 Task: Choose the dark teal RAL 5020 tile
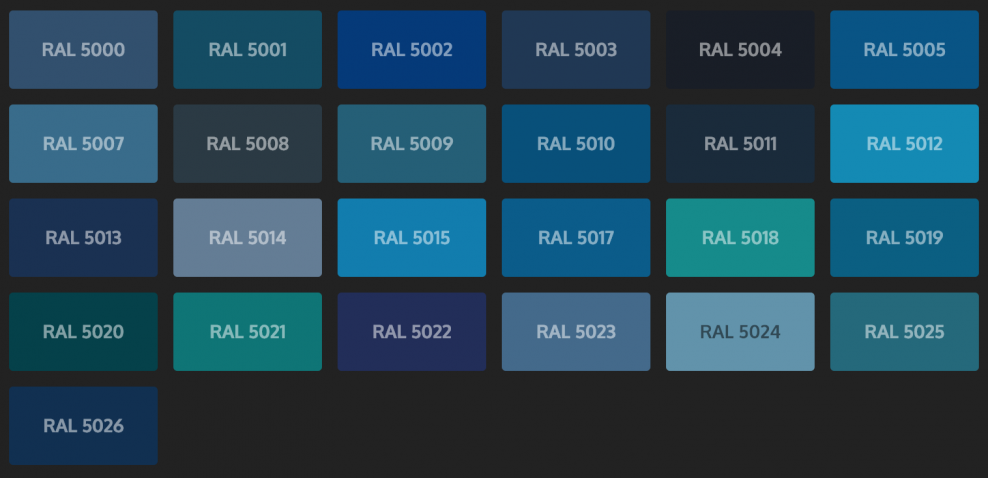point(83,332)
